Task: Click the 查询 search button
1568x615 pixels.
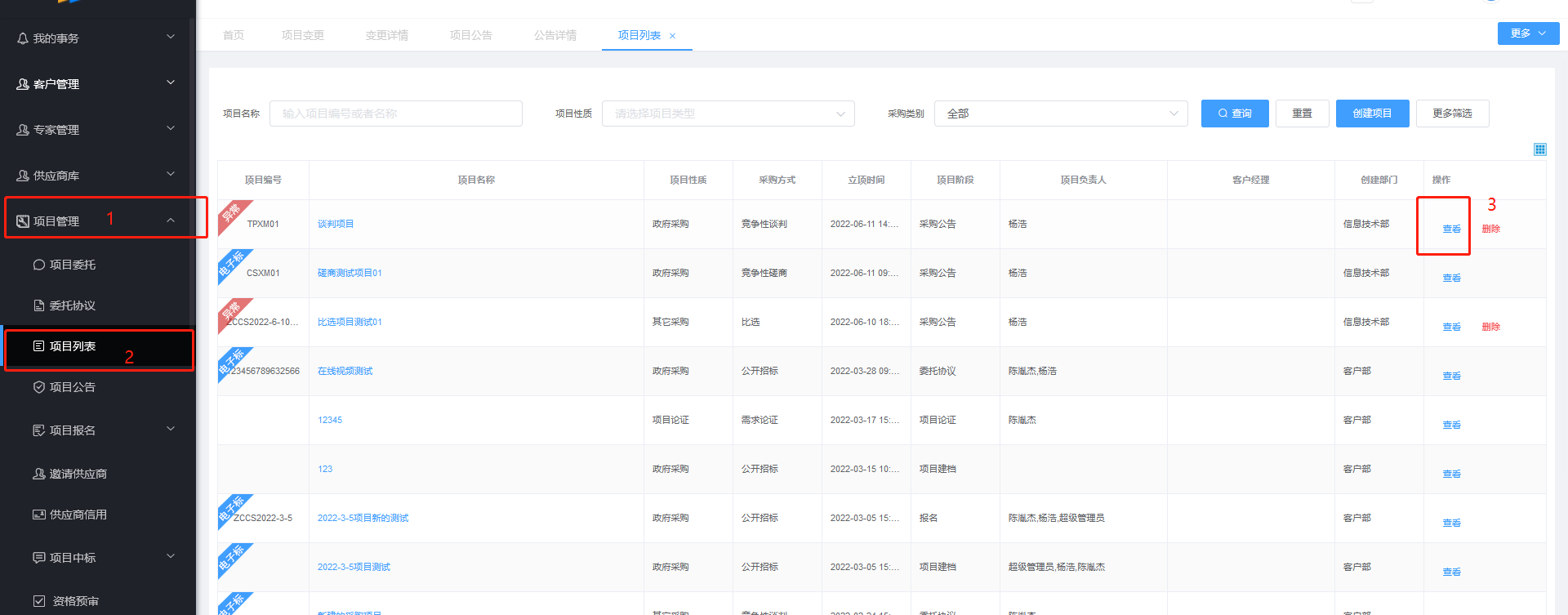Action: [1235, 114]
